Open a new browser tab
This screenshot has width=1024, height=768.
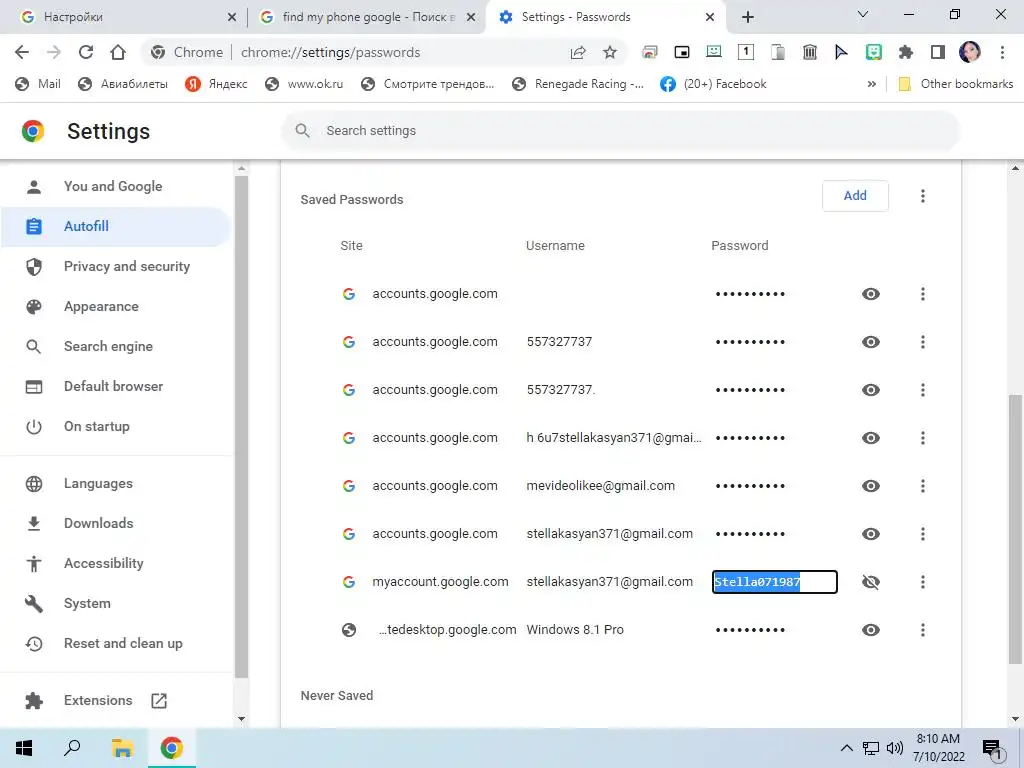pyautogui.click(x=748, y=17)
